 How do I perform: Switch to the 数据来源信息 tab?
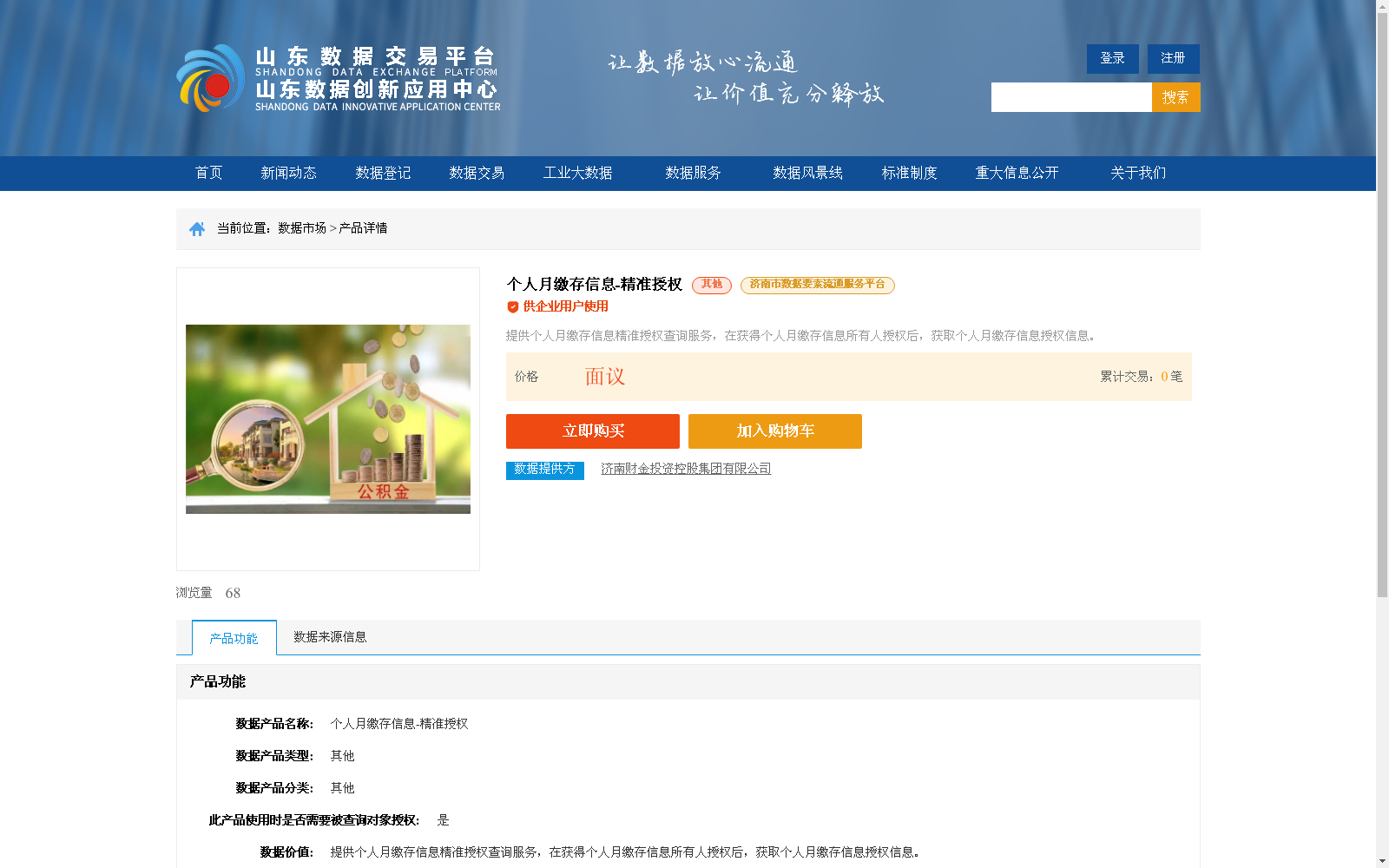click(330, 637)
